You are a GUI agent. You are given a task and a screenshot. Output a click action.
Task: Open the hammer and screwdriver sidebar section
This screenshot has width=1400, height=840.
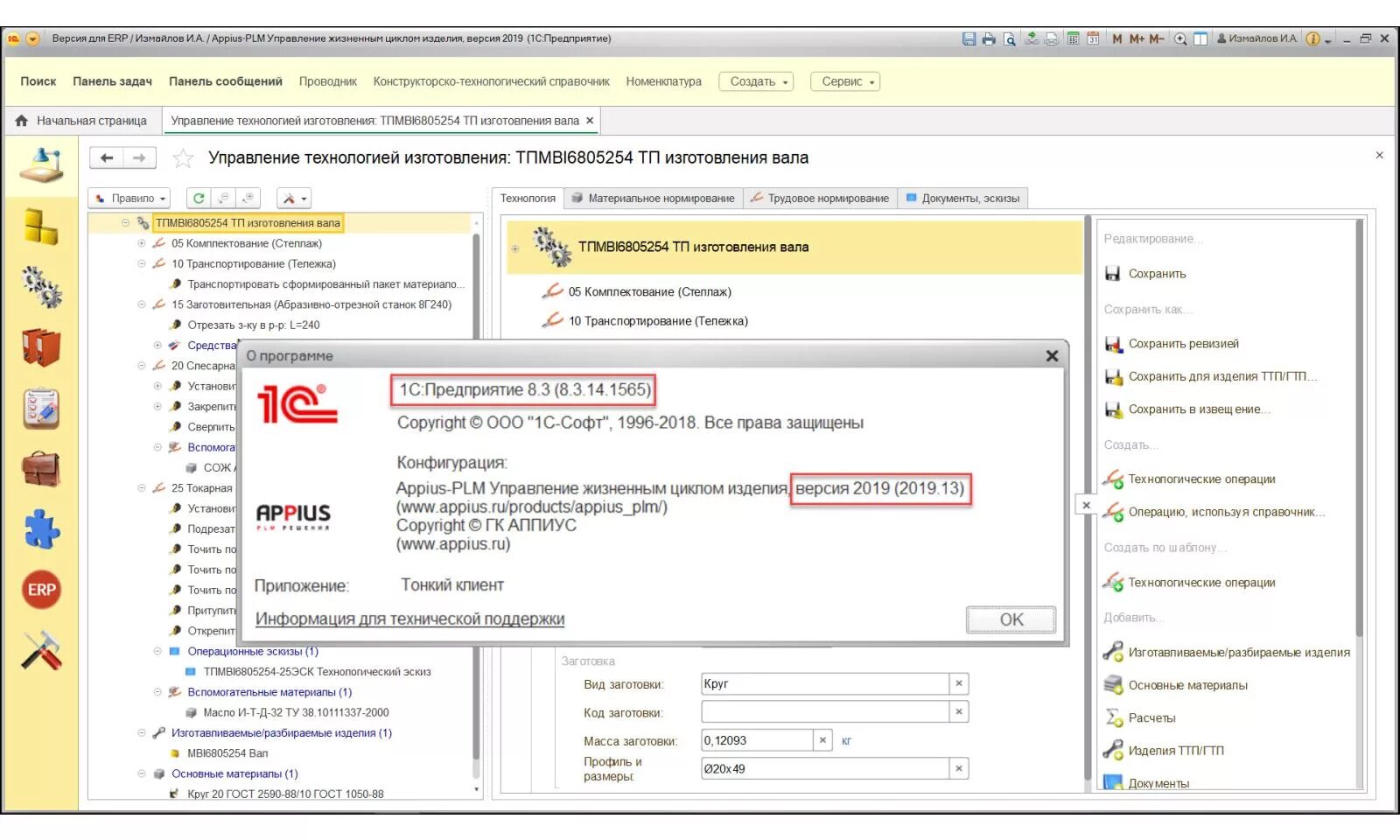point(41,651)
